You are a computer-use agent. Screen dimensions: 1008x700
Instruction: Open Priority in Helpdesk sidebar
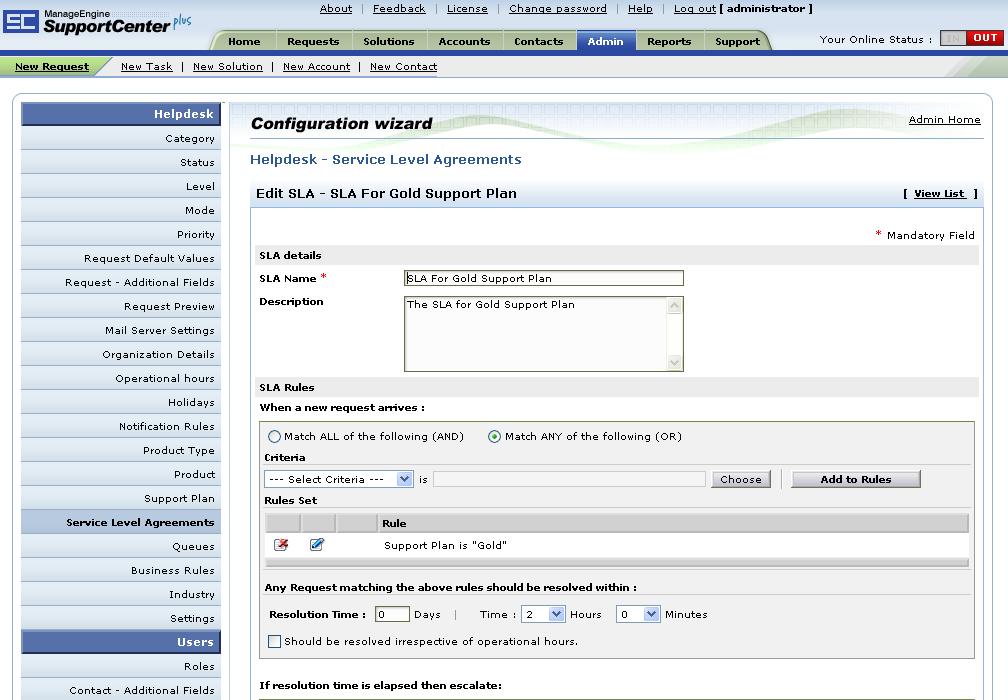click(121, 234)
